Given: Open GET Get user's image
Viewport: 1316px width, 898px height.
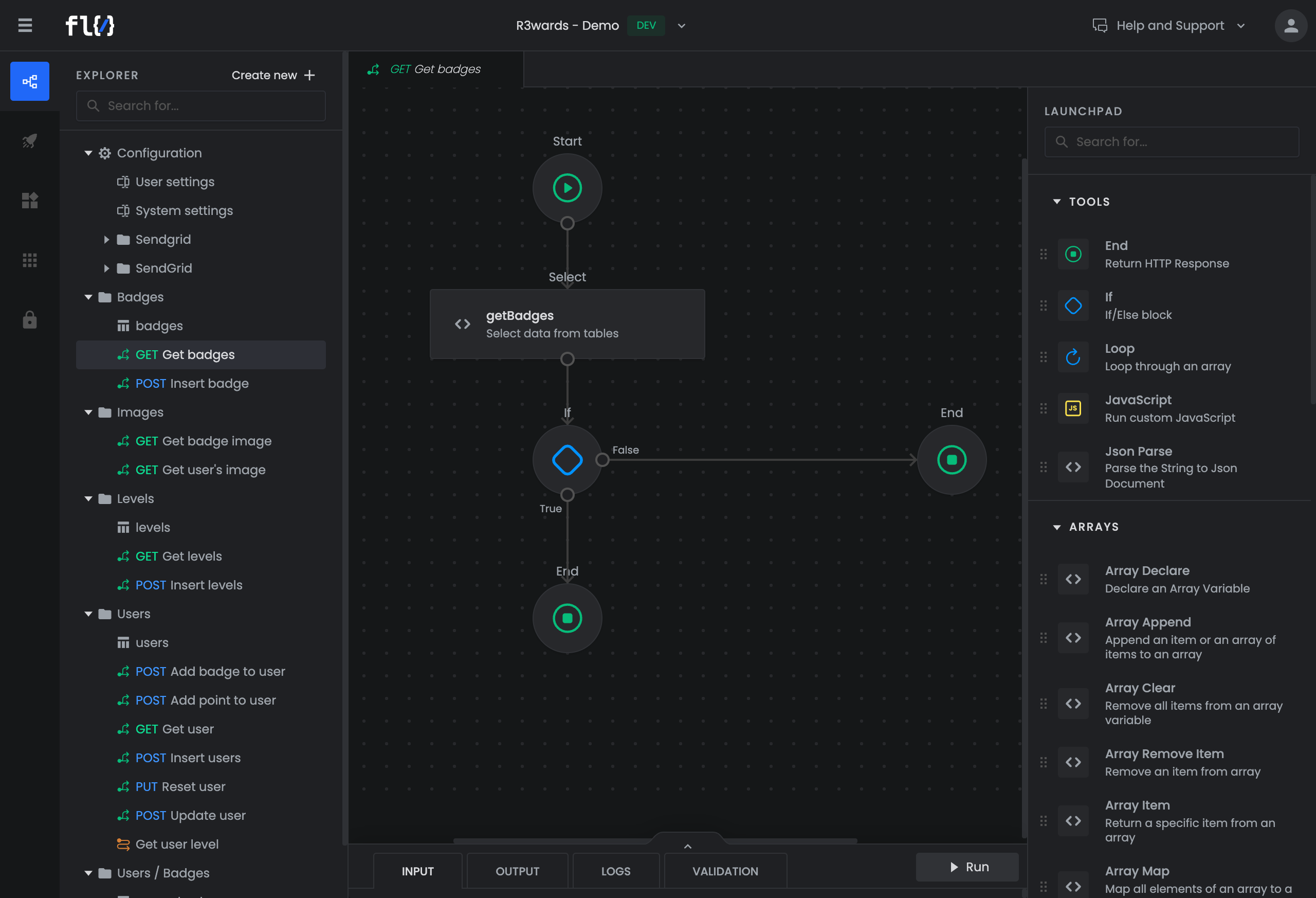Looking at the screenshot, I should (200, 470).
